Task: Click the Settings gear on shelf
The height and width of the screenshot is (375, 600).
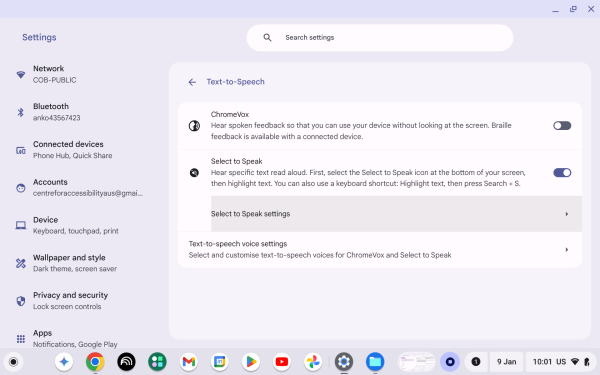Action: [x=344, y=362]
